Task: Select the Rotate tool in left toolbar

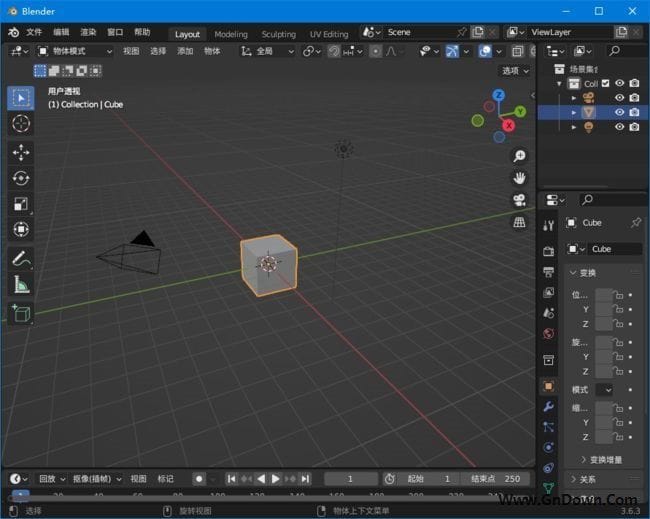Action: pos(21,178)
